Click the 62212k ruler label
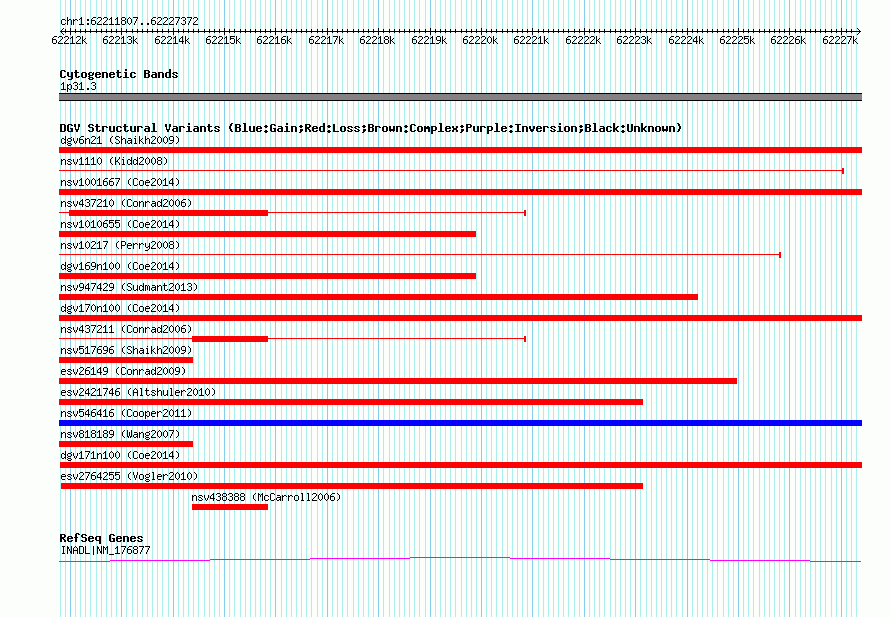The height and width of the screenshot is (617, 890). pyautogui.click(x=69, y=40)
